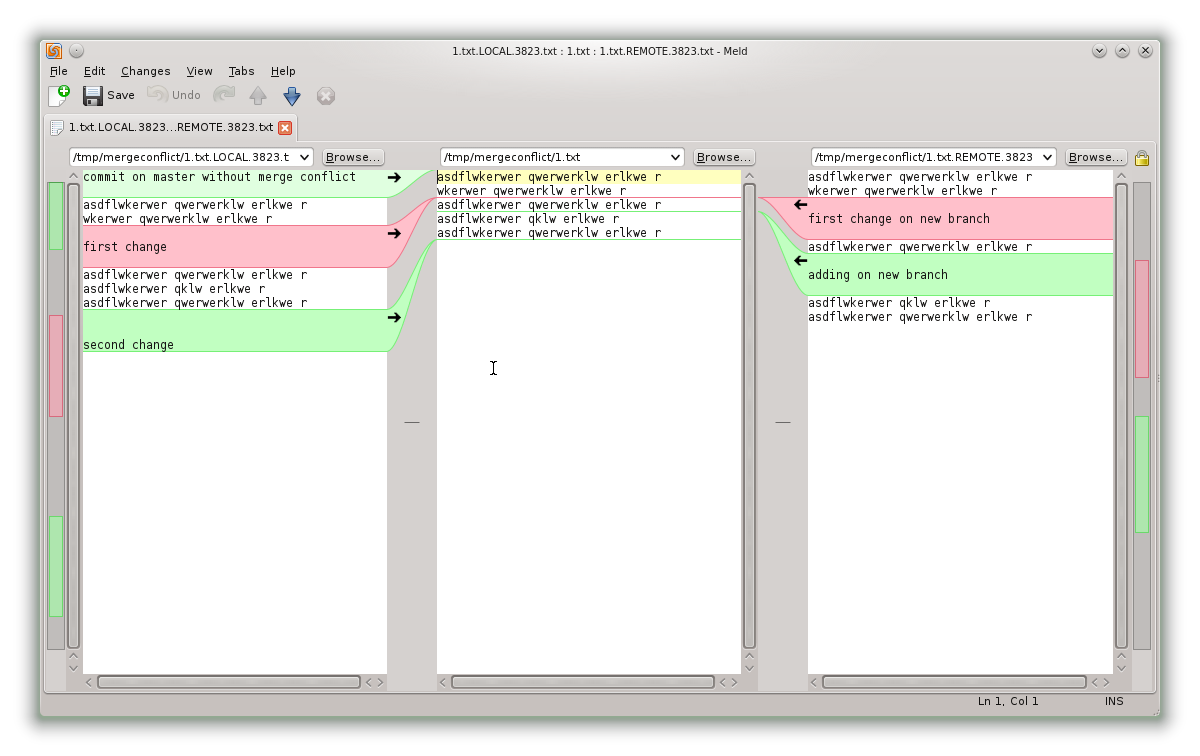Jump to next change with blue down arrow
This screenshot has height=756, width=1200.
pyautogui.click(x=292, y=95)
